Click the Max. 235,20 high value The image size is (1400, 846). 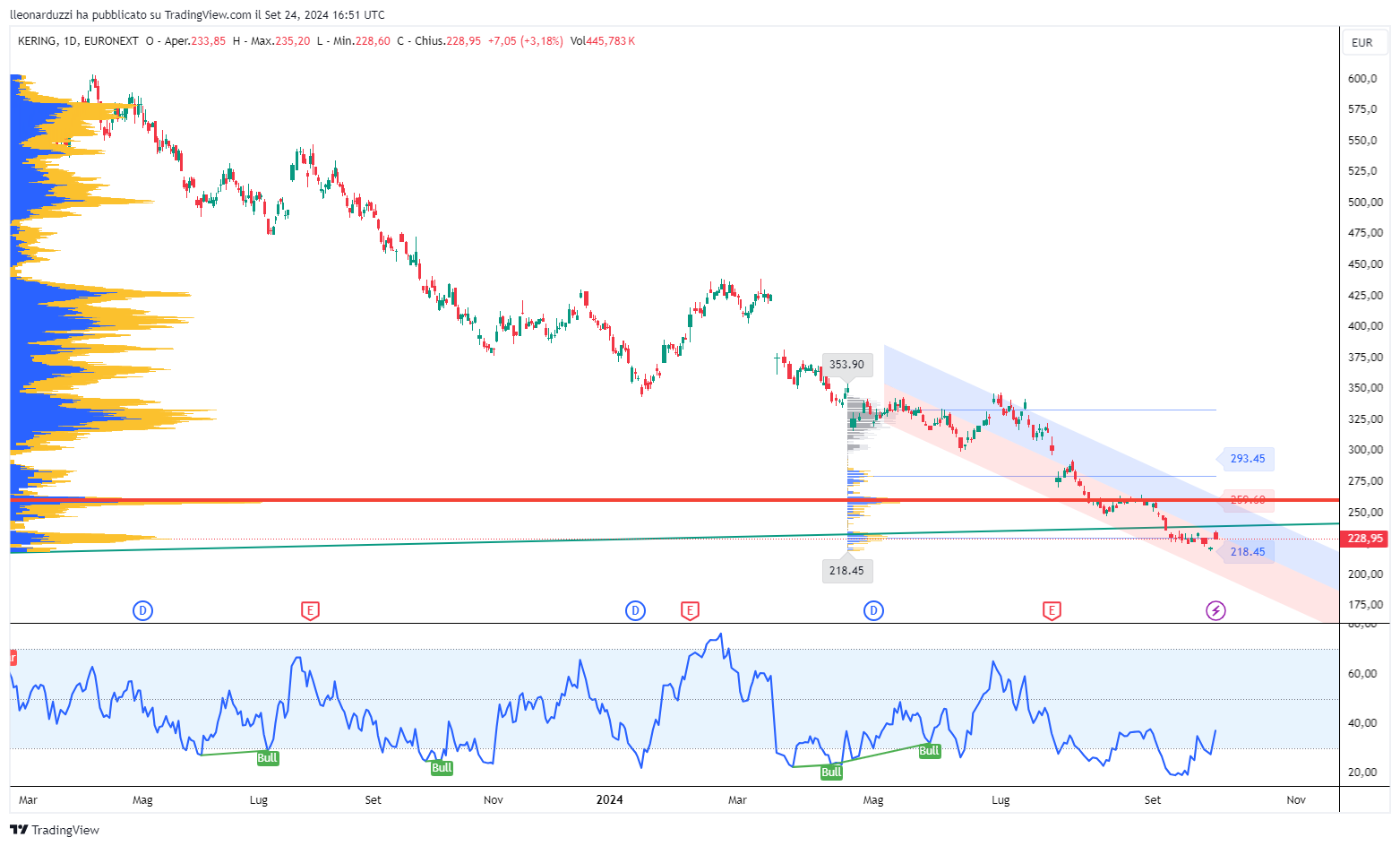pos(280,41)
